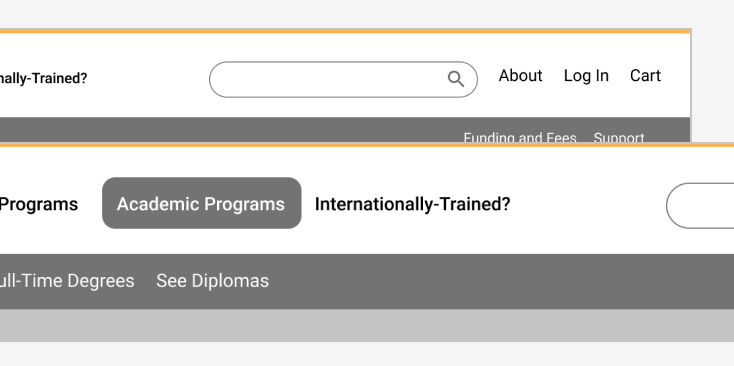The height and width of the screenshot is (366, 734).
Task: Select Support in the upper submenu bar
Action: point(619,138)
